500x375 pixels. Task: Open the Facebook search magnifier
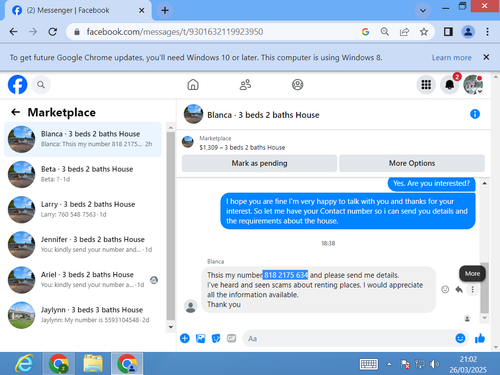(x=41, y=85)
